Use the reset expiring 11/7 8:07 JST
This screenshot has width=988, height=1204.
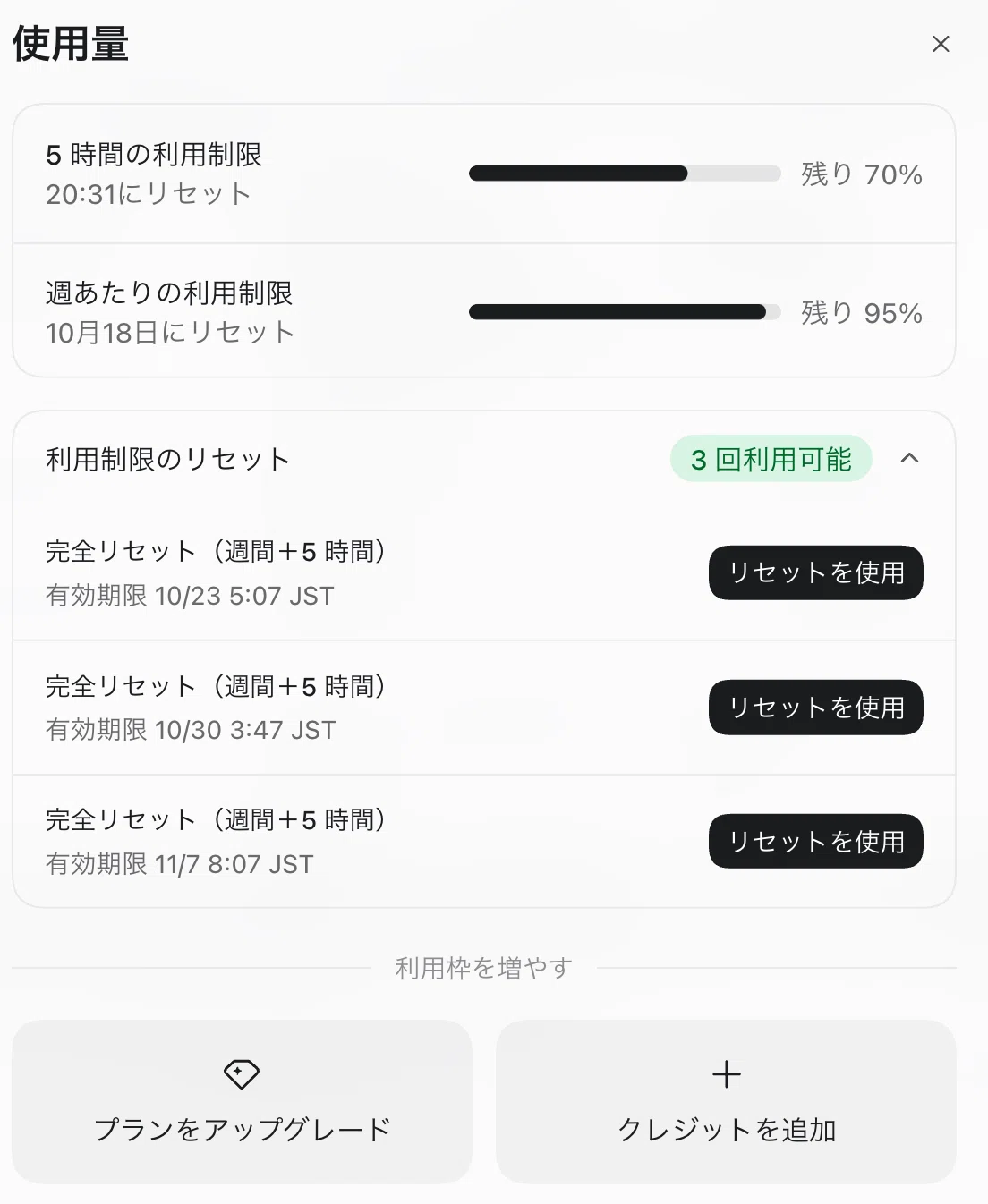coord(815,842)
